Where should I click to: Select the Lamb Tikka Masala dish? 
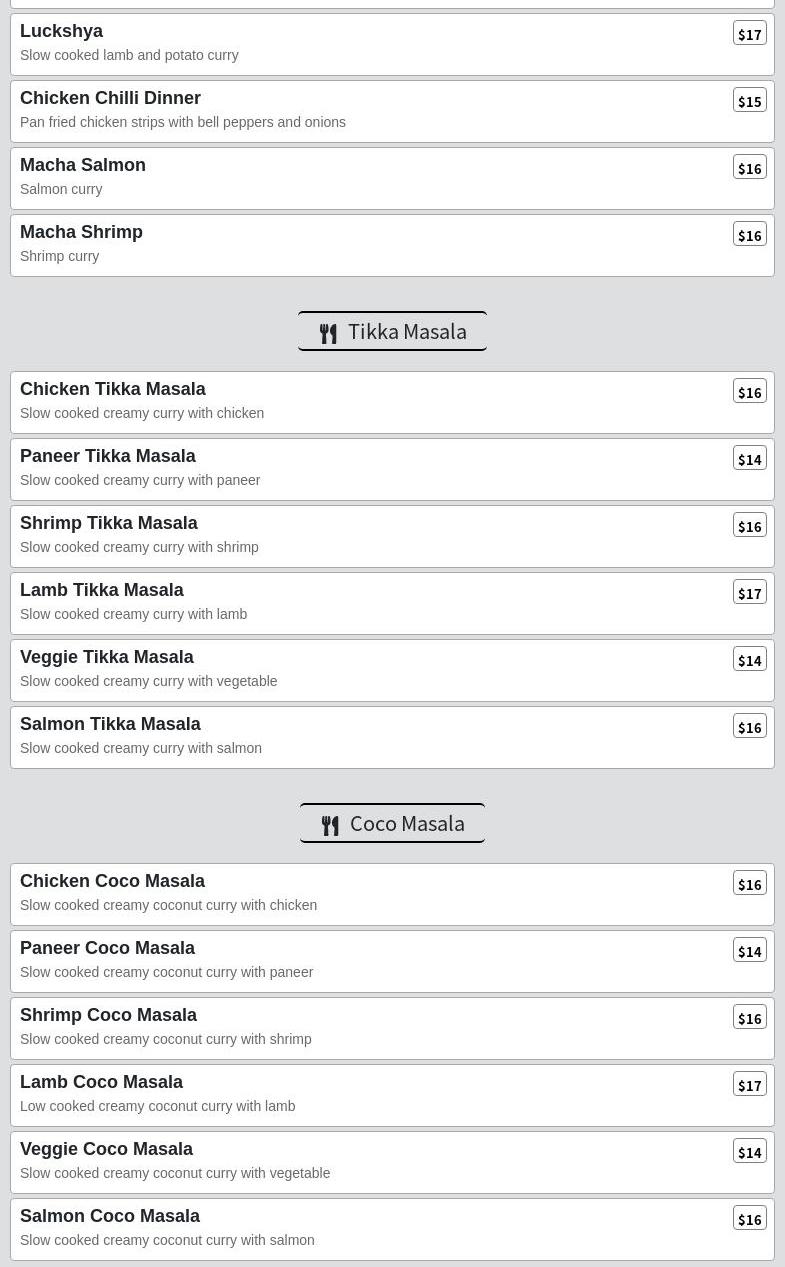[102, 590]
